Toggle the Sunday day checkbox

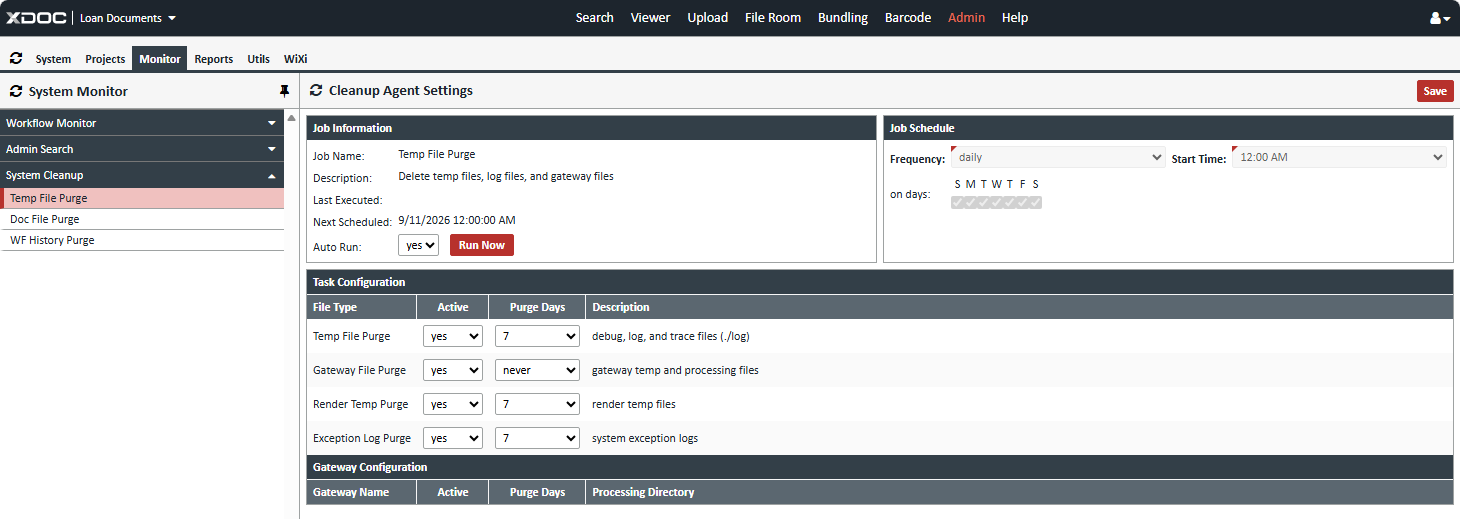coord(957,202)
